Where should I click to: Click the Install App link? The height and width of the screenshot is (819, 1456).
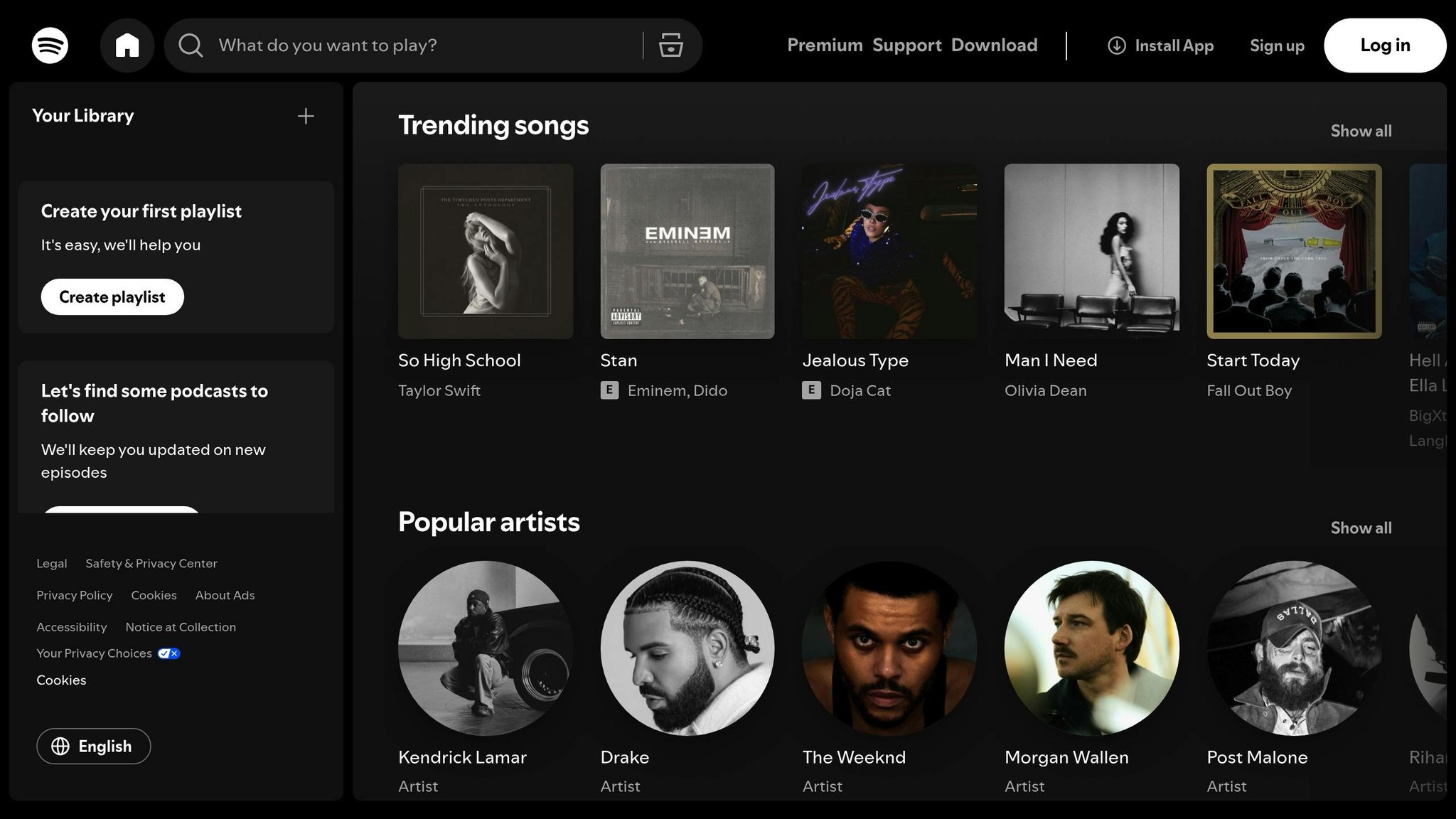pyautogui.click(x=1160, y=45)
